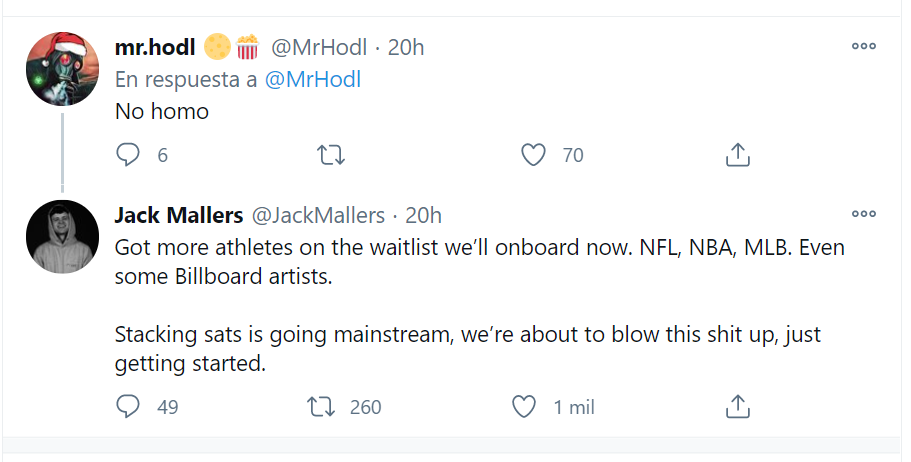Follow the 'En respuesta a' @MrHodl link

312,80
